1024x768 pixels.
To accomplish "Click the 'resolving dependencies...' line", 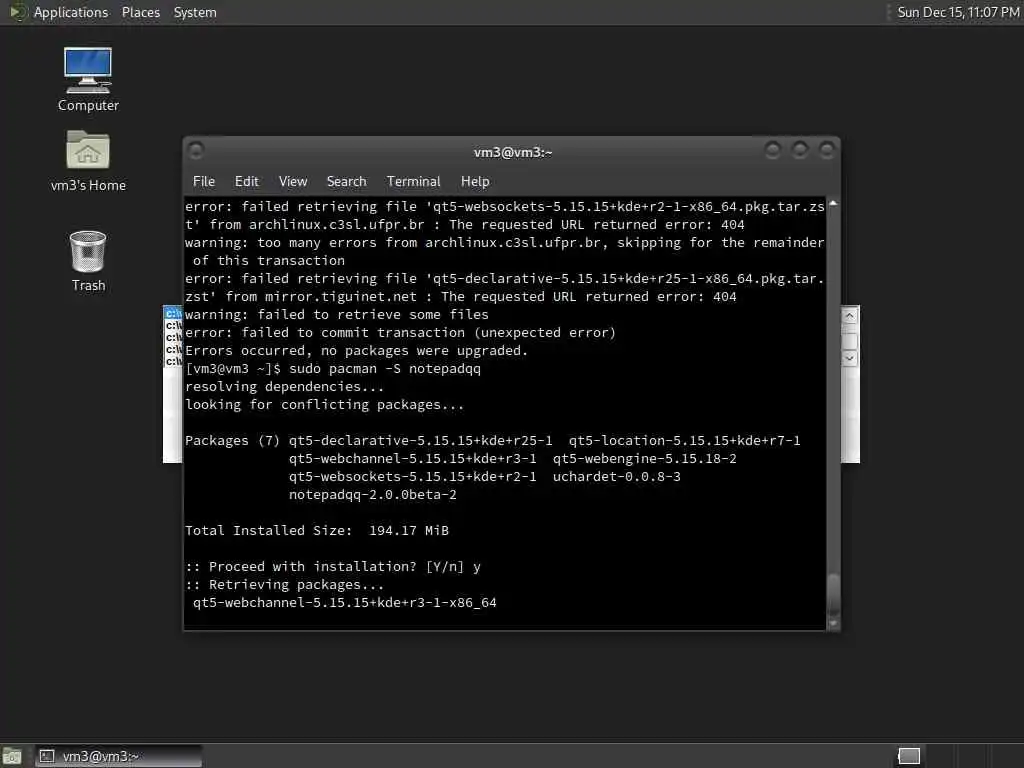I will click(285, 387).
